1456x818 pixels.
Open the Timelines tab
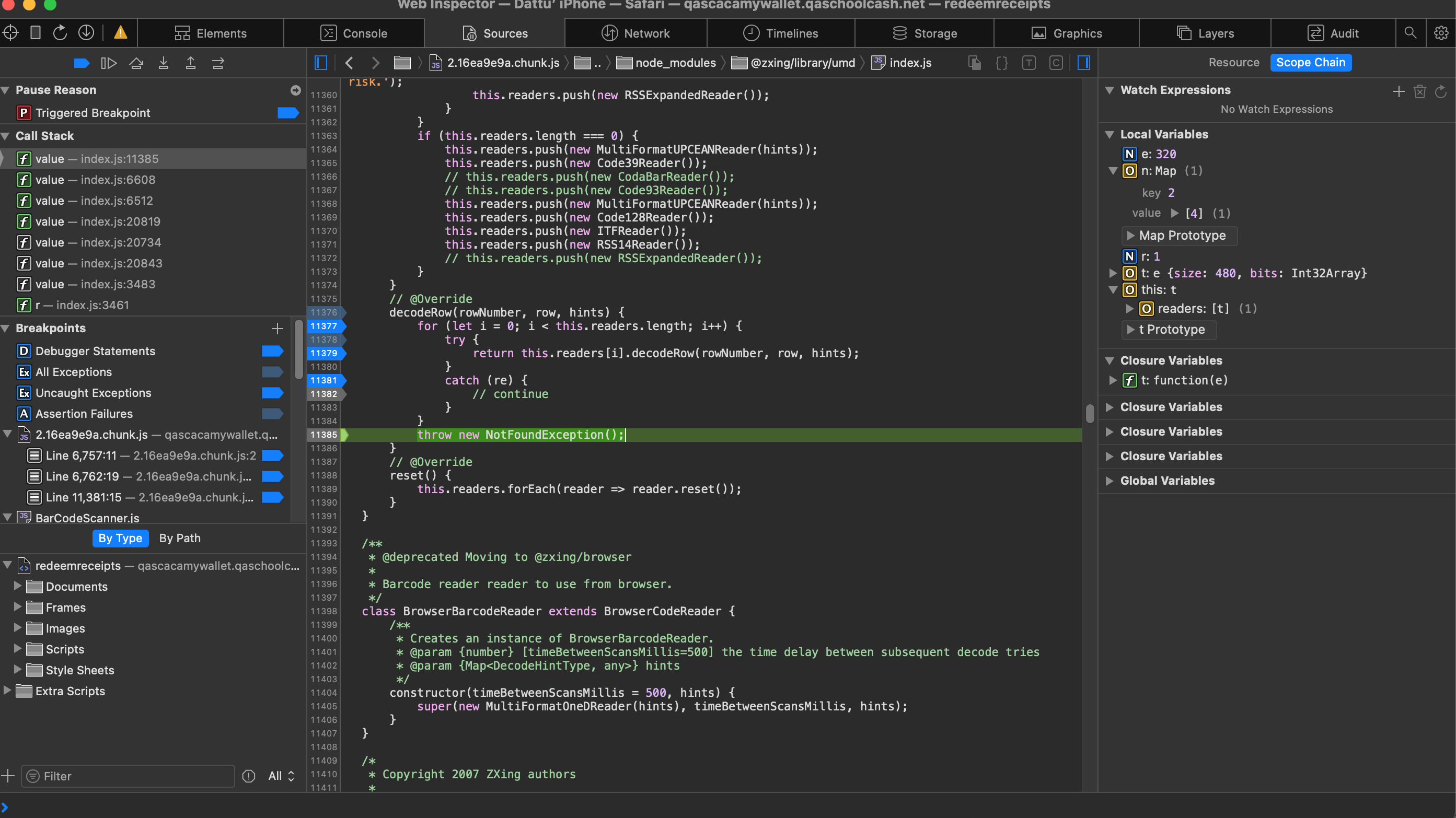[x=781, y=33]
